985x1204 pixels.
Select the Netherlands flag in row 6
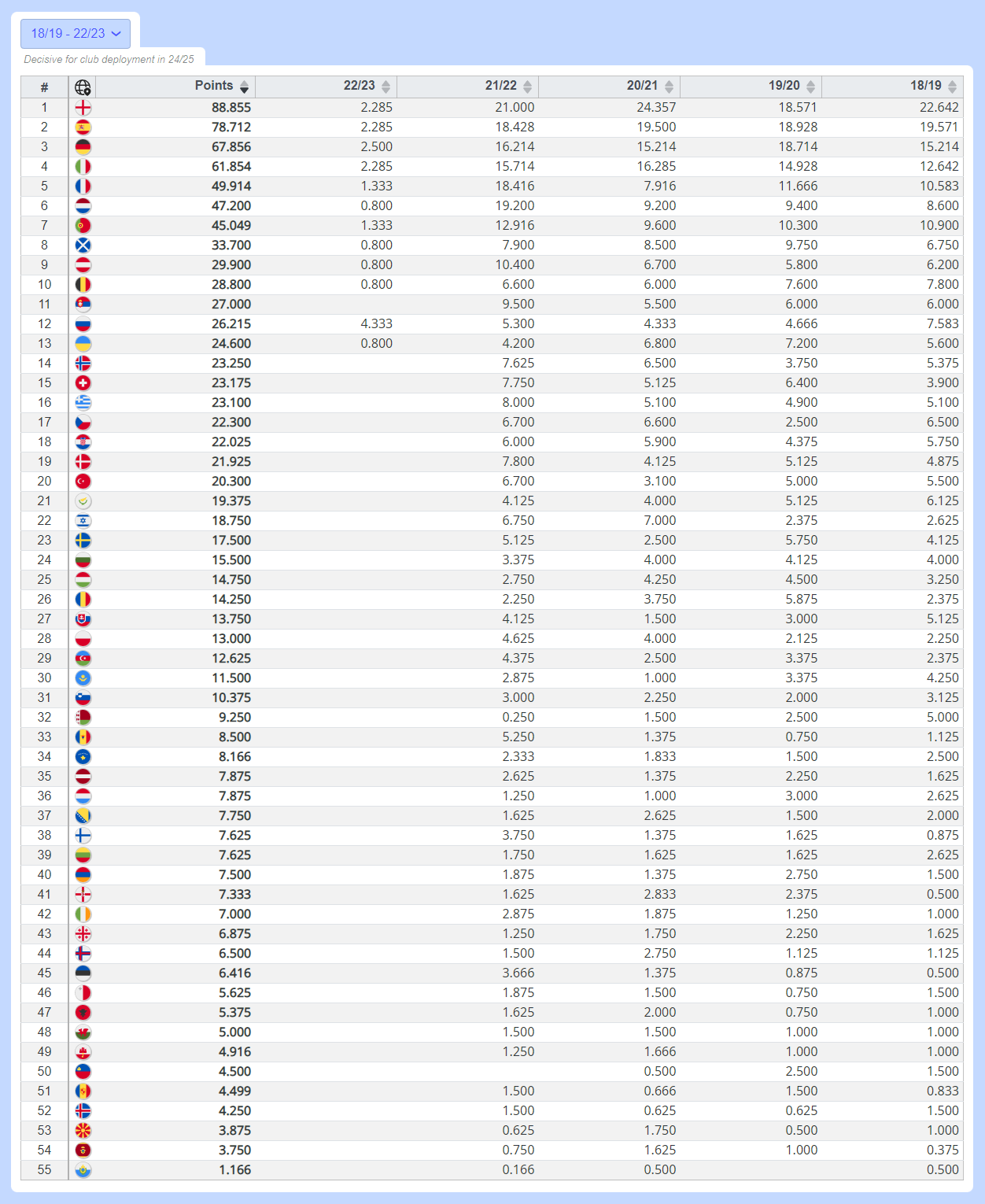(x=83, y=206)
